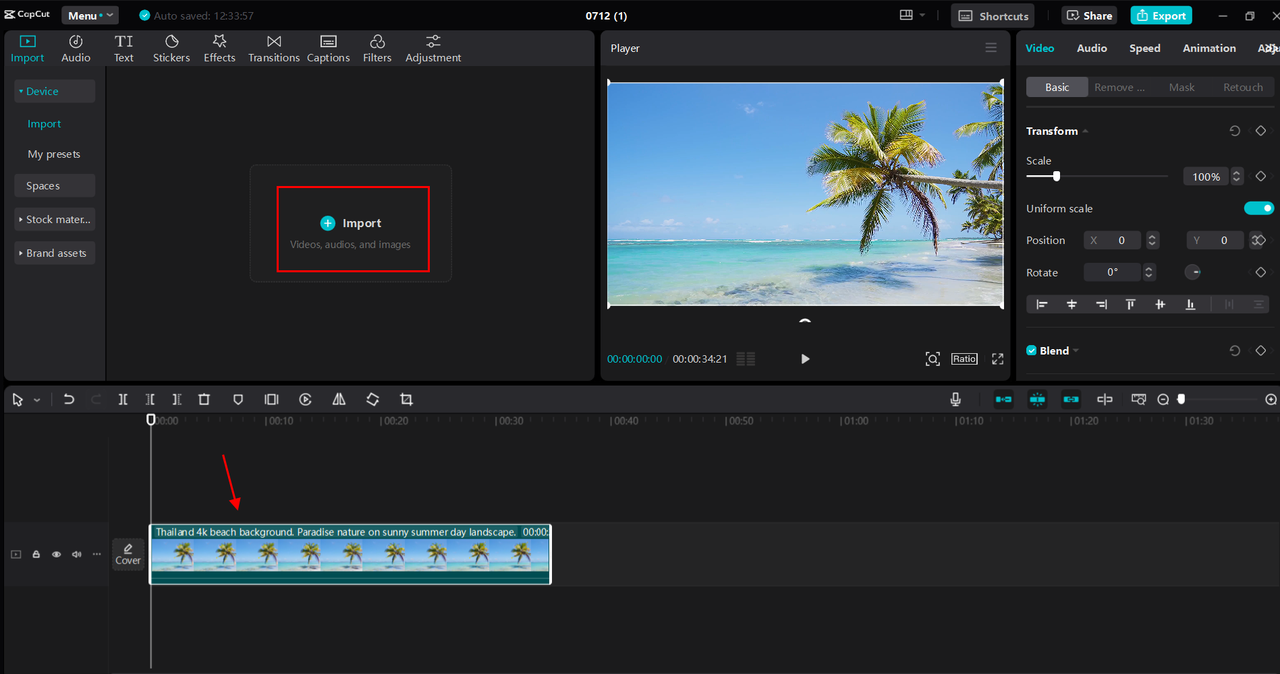Image resolution: width=1280 pixels, height=674 pixels.
Task: Add a marker with shield icon
Action: 238,399
